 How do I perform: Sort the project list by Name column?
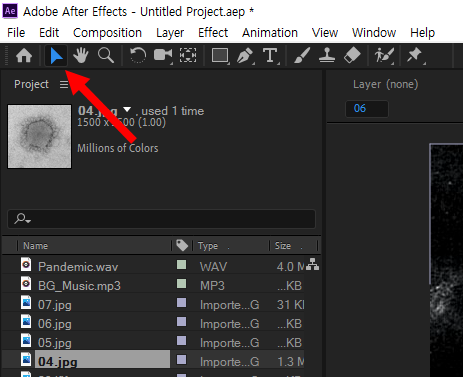pyautogui.click(x=35, y=246)
